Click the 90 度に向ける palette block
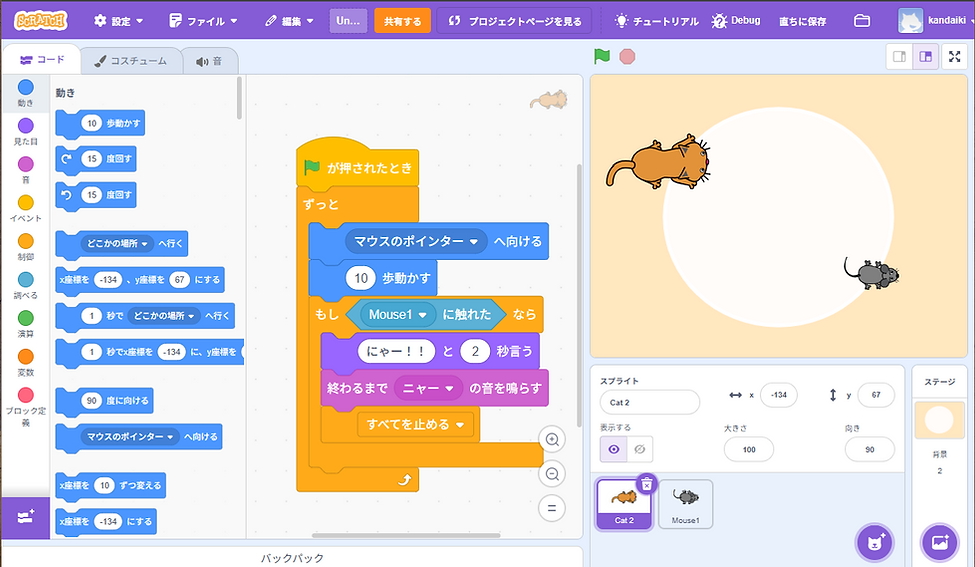 104,401
